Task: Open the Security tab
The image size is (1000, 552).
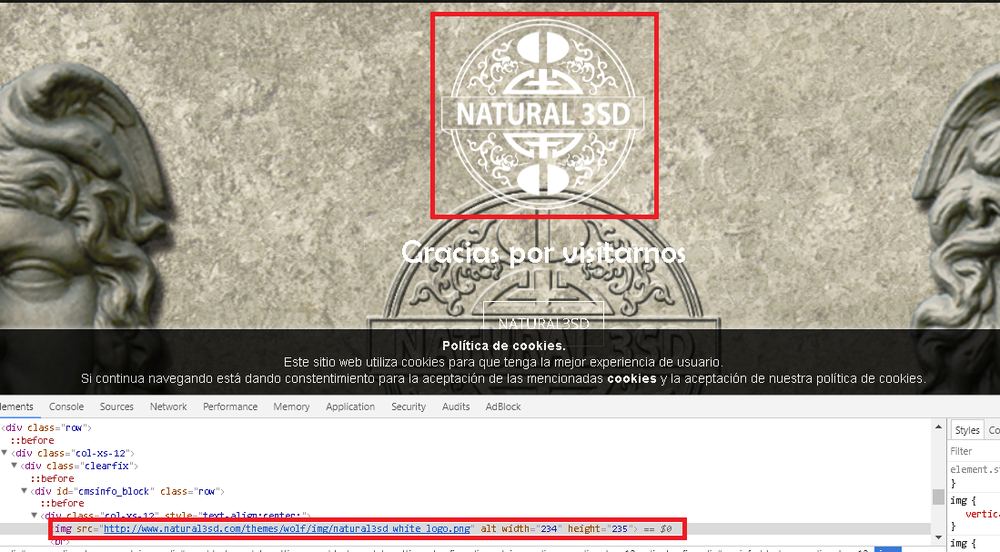Action: [x=408, y=407]
